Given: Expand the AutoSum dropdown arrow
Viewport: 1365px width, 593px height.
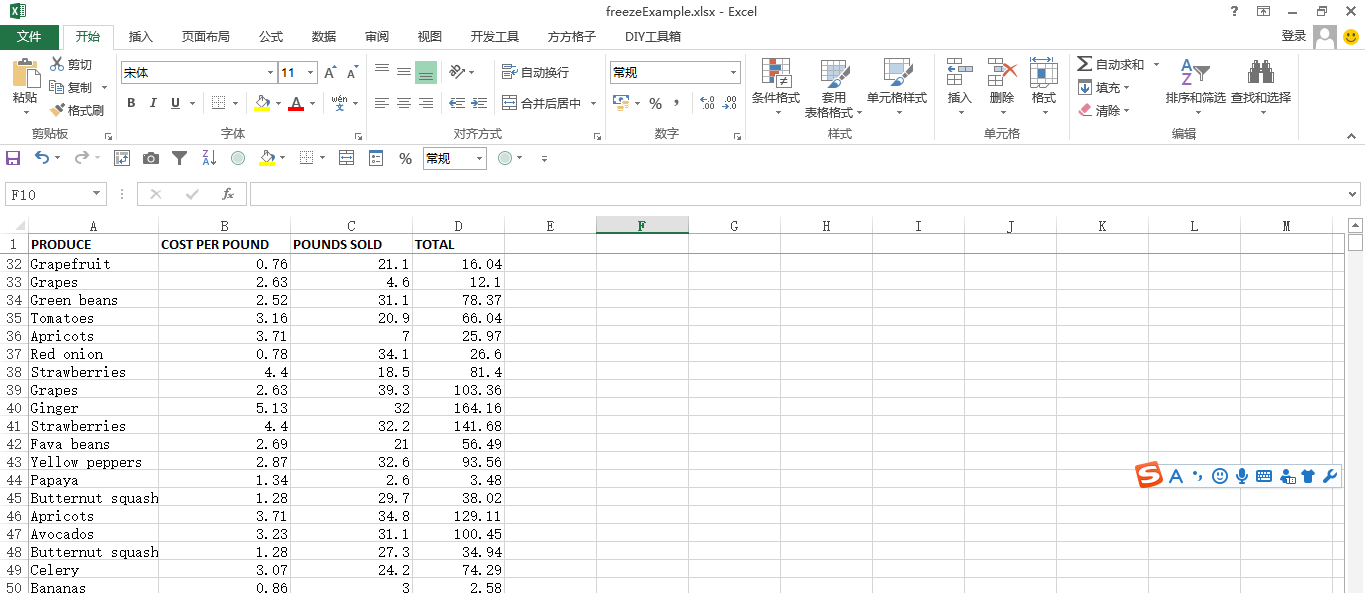Looking at the screenshot, I should click(1156, 64).
